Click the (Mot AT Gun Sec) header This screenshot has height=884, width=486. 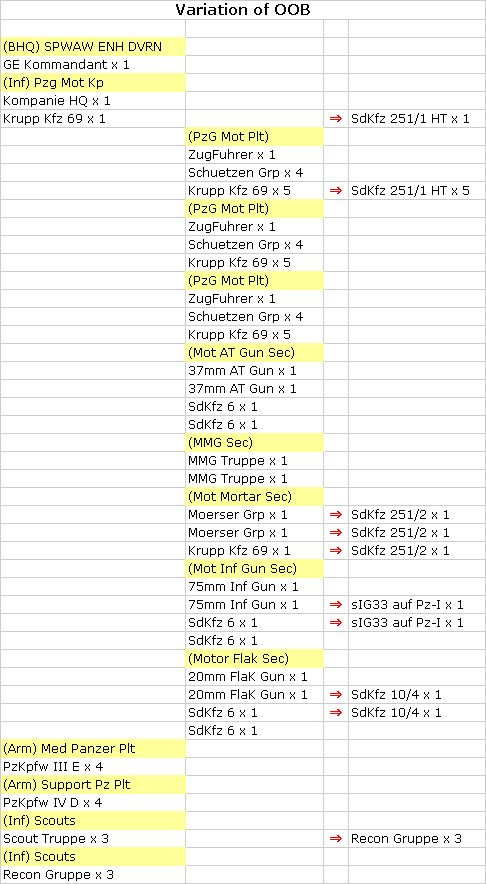(x=255, y=353)
